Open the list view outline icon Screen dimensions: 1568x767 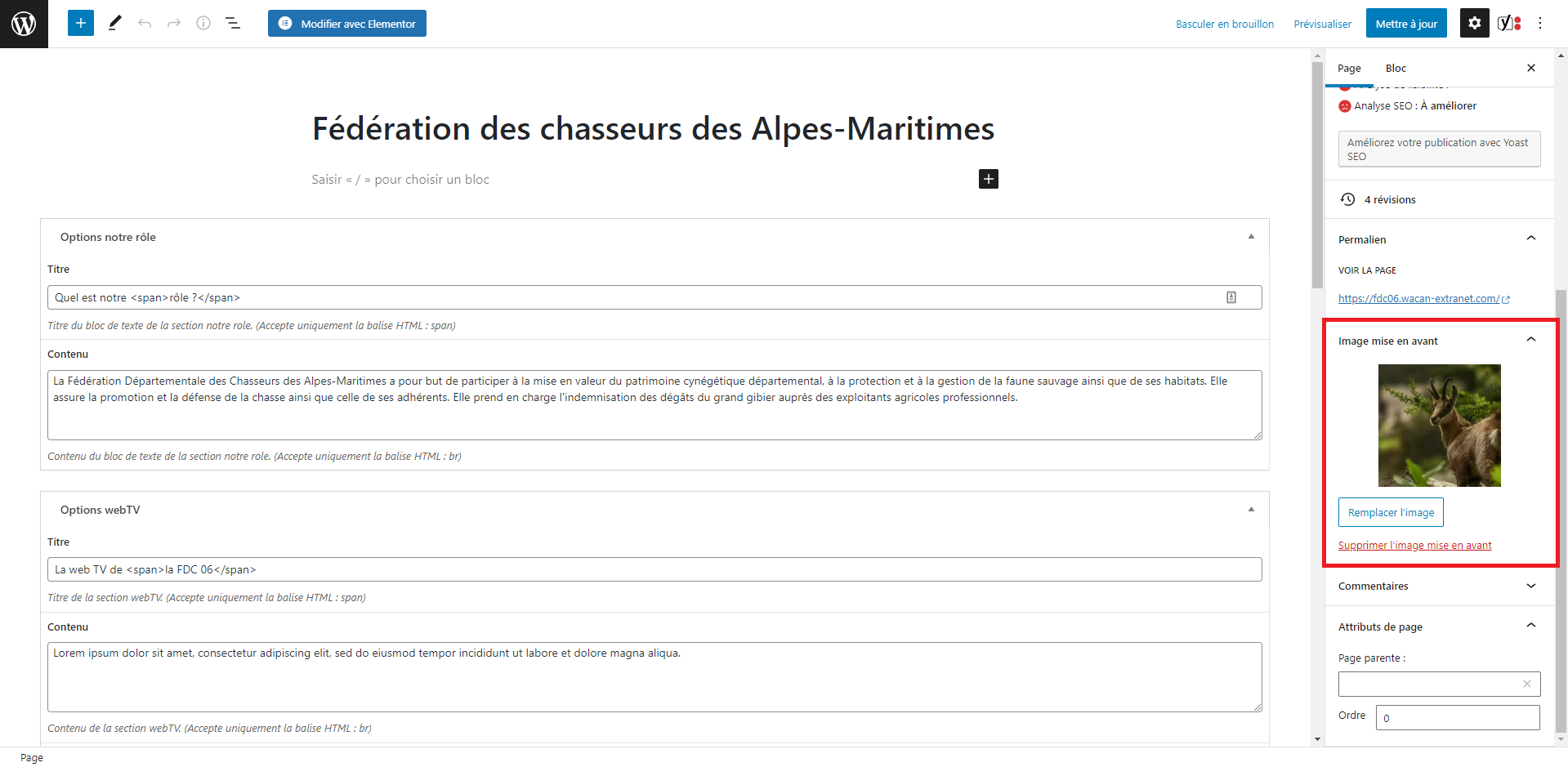(233, 23)
